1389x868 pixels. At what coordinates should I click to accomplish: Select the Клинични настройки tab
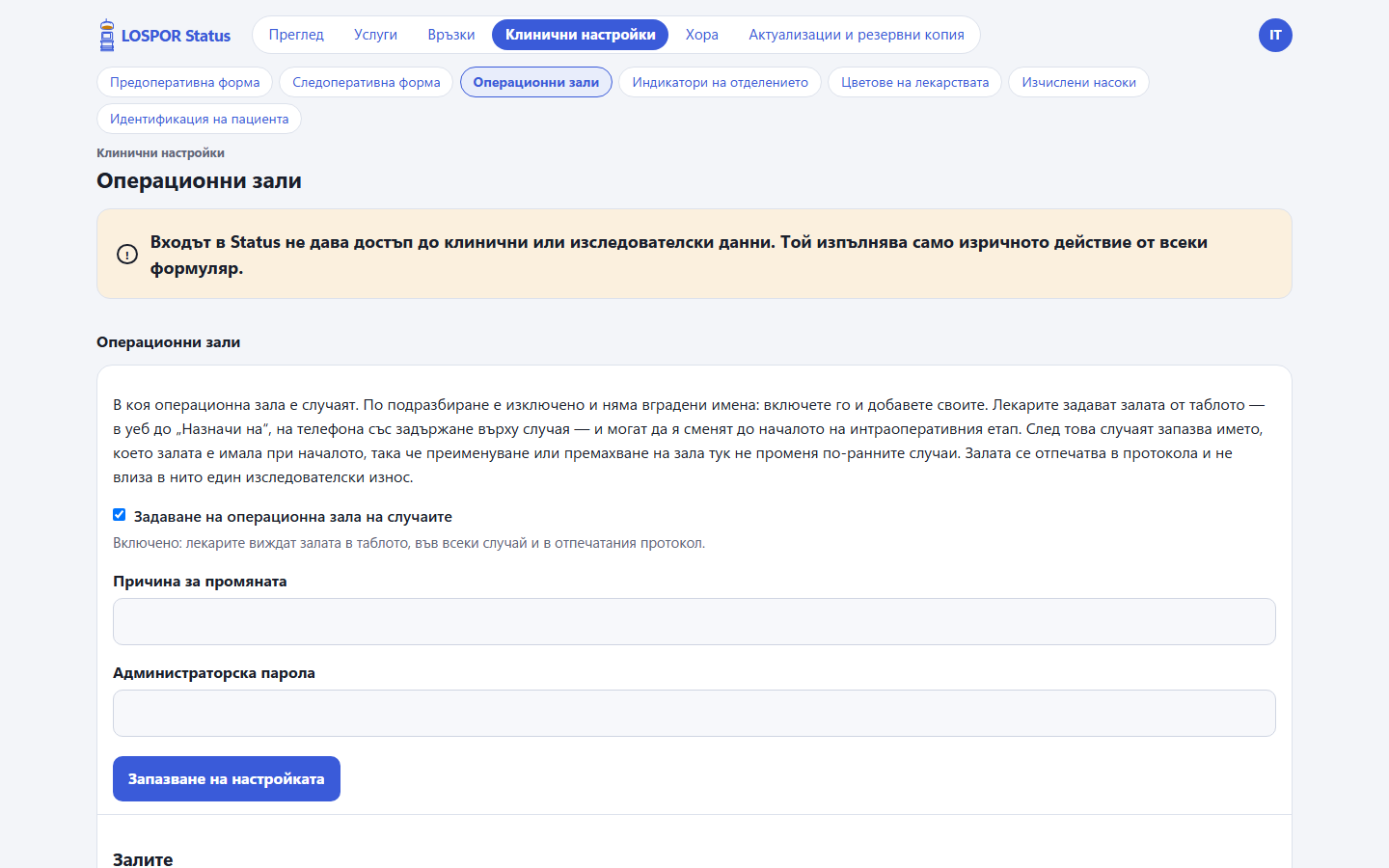(580, 35)
